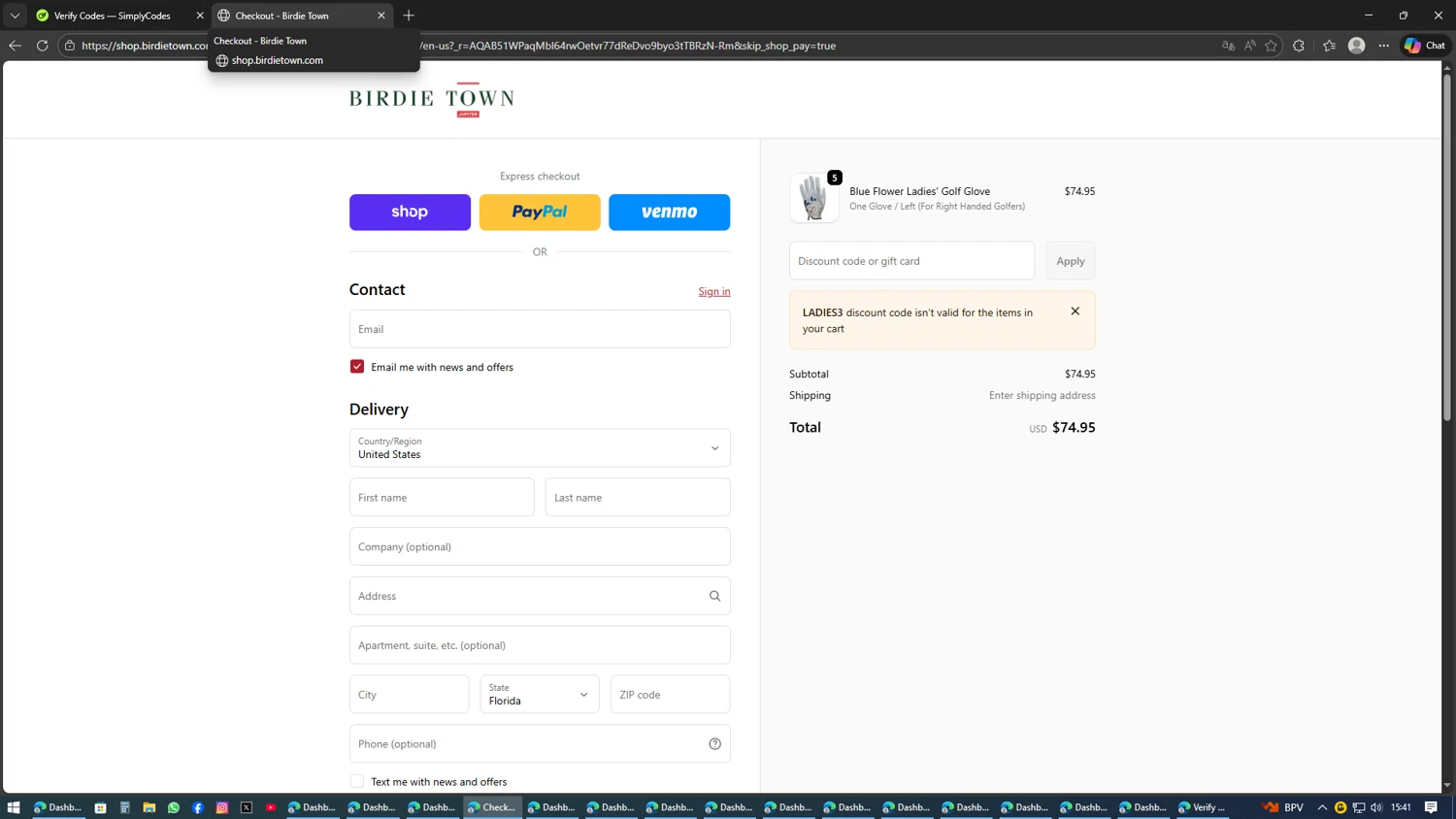Click the site lock icon in the address bar

(x=70, y=46)
